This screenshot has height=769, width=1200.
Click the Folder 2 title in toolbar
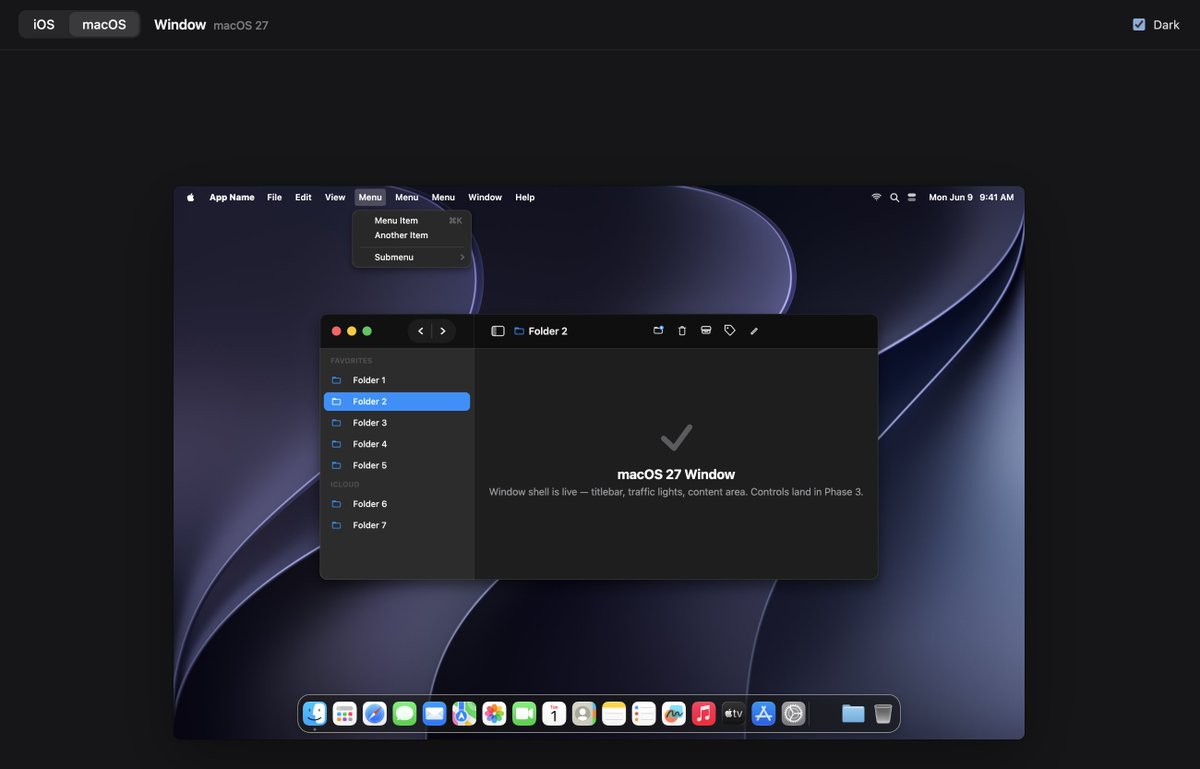(x=547, y=331)
